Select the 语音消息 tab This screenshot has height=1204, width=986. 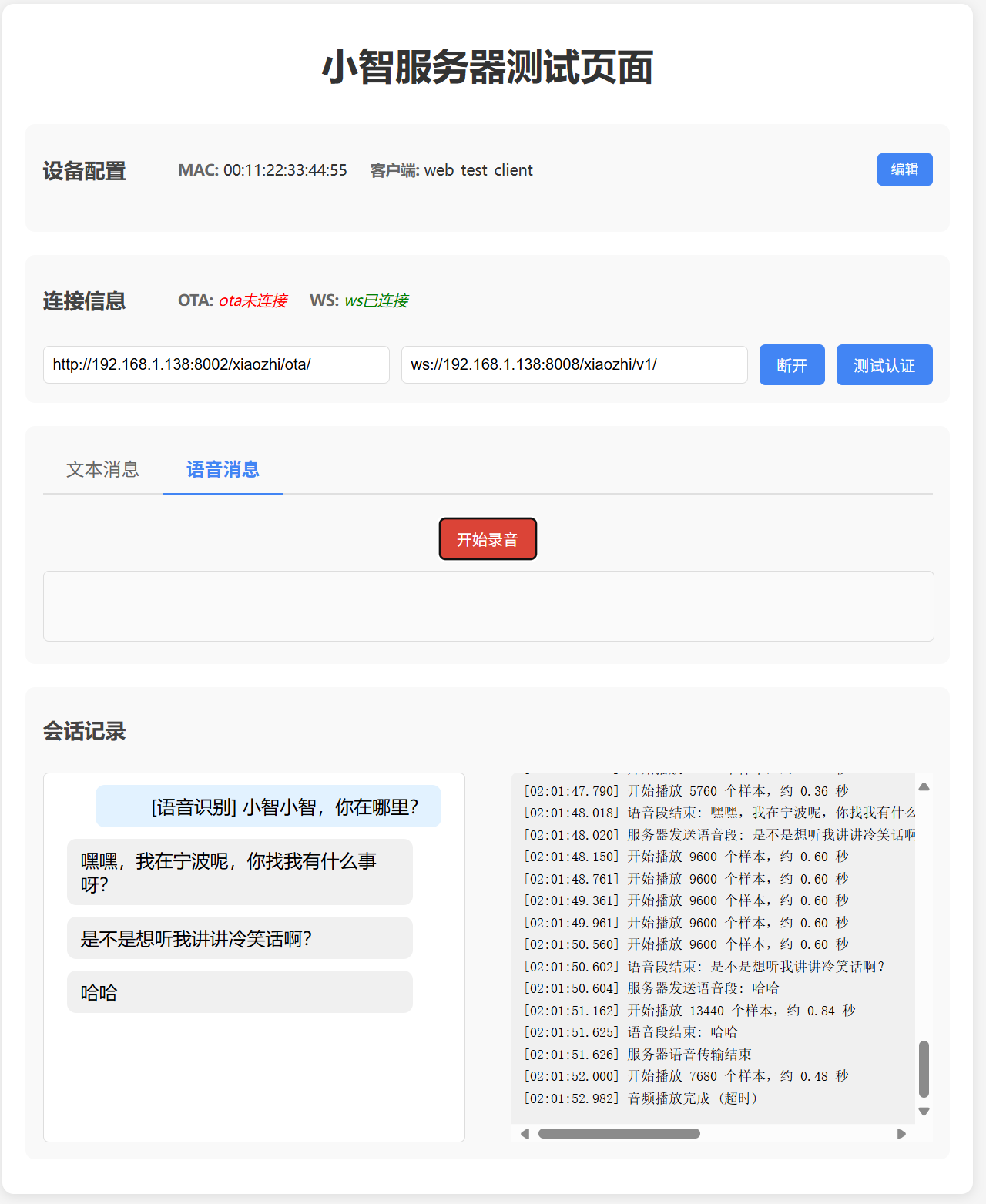click(x=223, y=469)
